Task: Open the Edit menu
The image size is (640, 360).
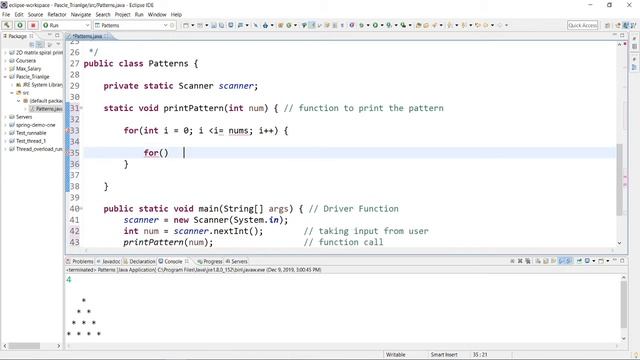Action: tap(19, 14)
